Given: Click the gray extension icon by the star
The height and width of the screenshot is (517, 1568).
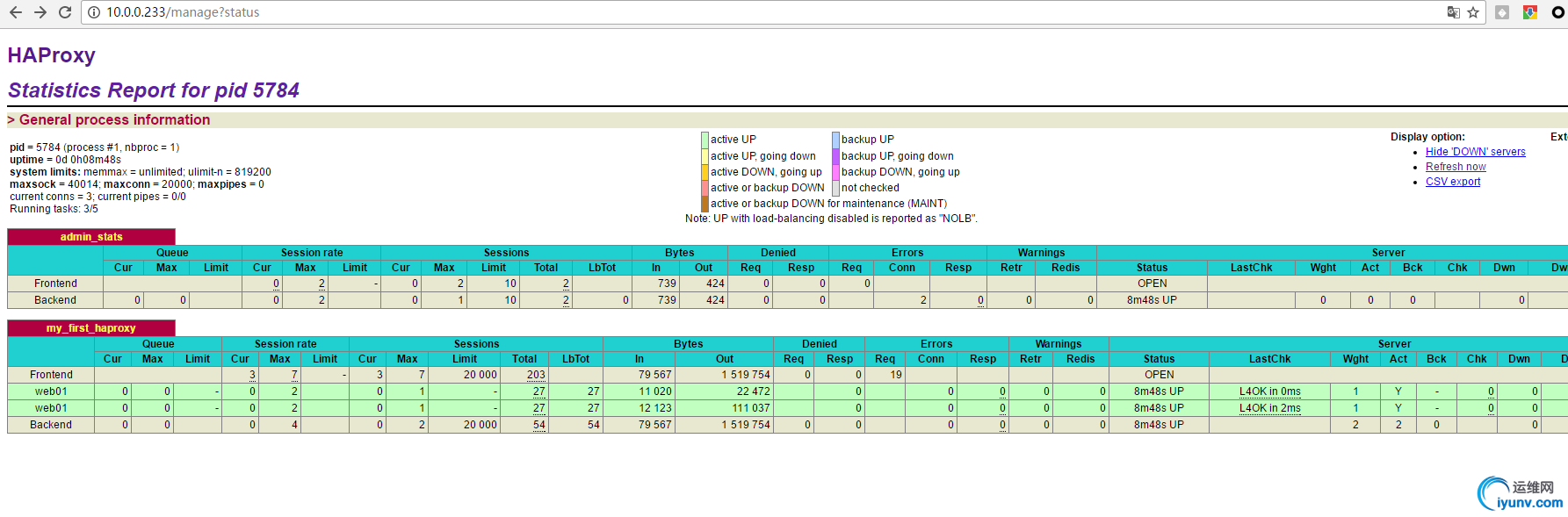Looking at the screenshot, I should pos(1502,12).
